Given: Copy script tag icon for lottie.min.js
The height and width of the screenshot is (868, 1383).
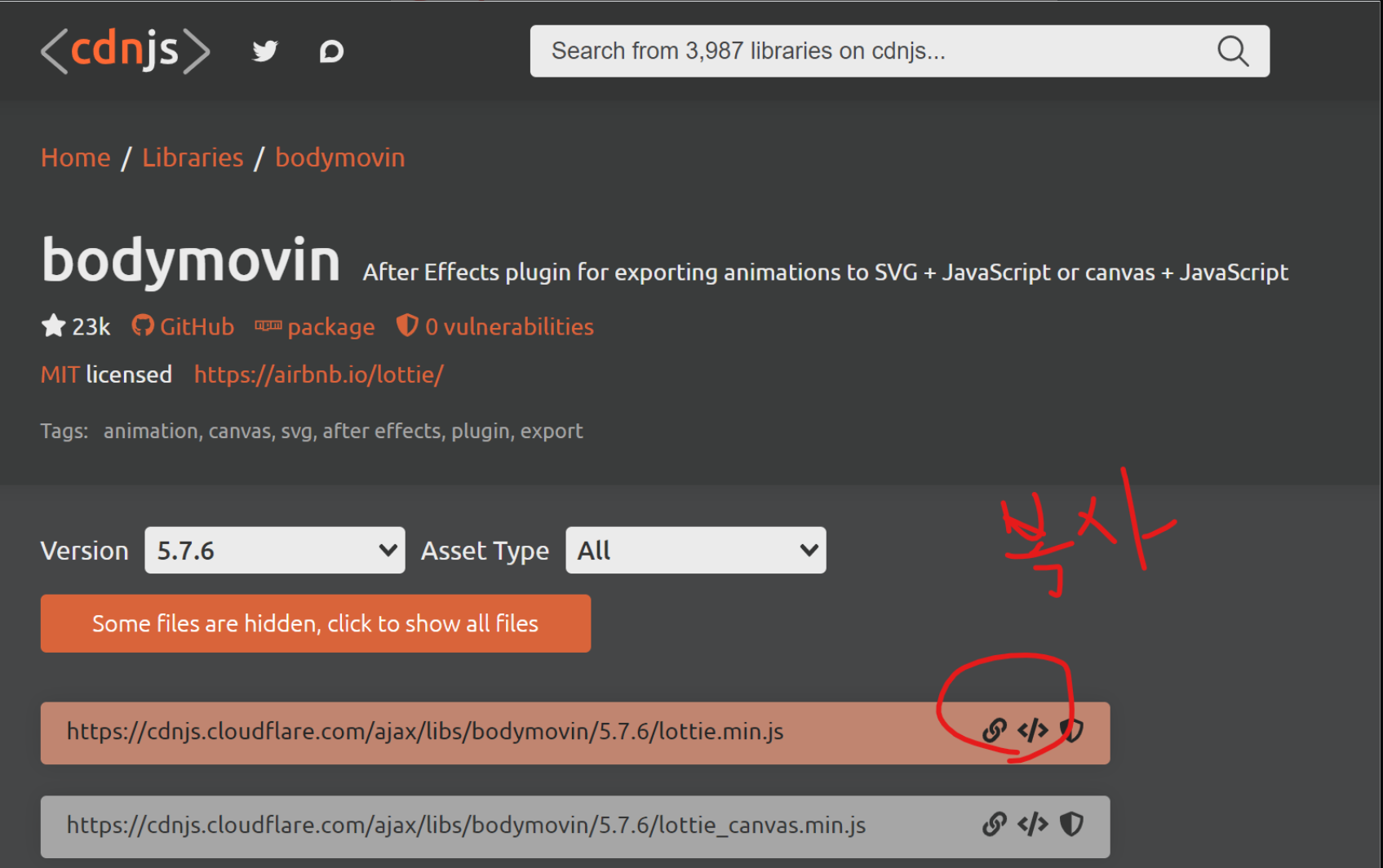Looking at the screenshot, I should click(x=1033, y=730).
